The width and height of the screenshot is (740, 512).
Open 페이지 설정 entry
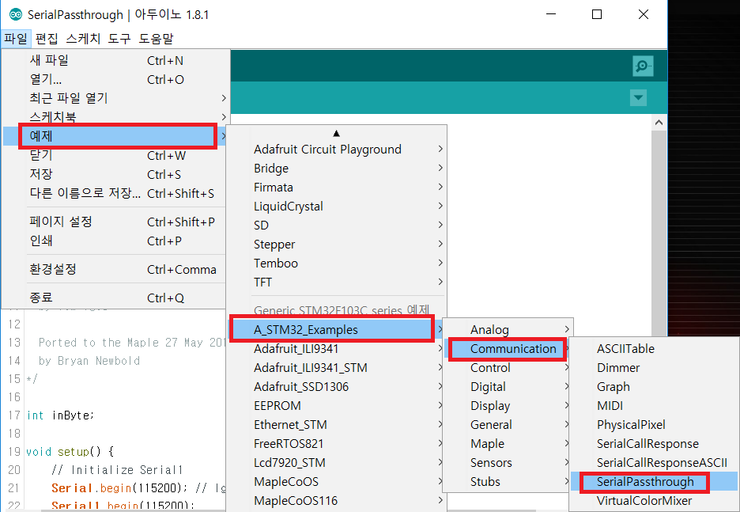coord(116,222)
